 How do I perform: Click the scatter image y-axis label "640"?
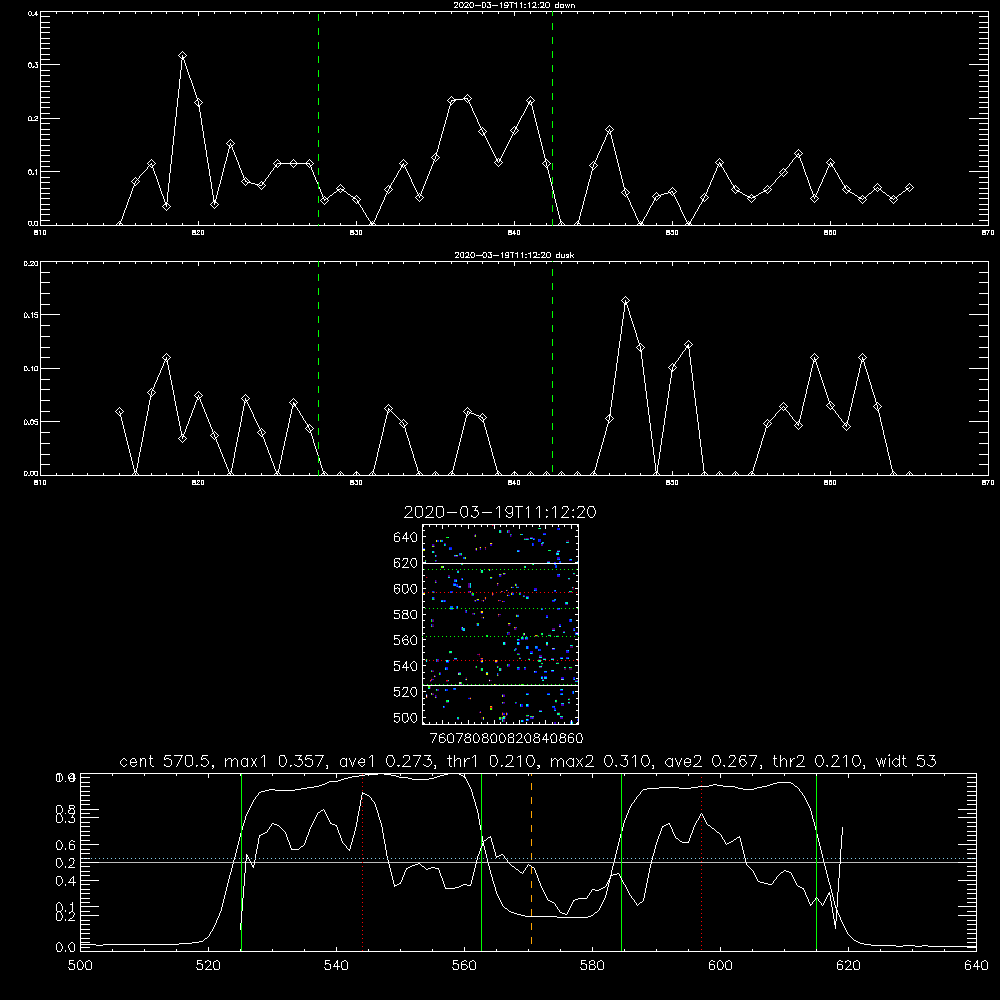coord(406,538)
